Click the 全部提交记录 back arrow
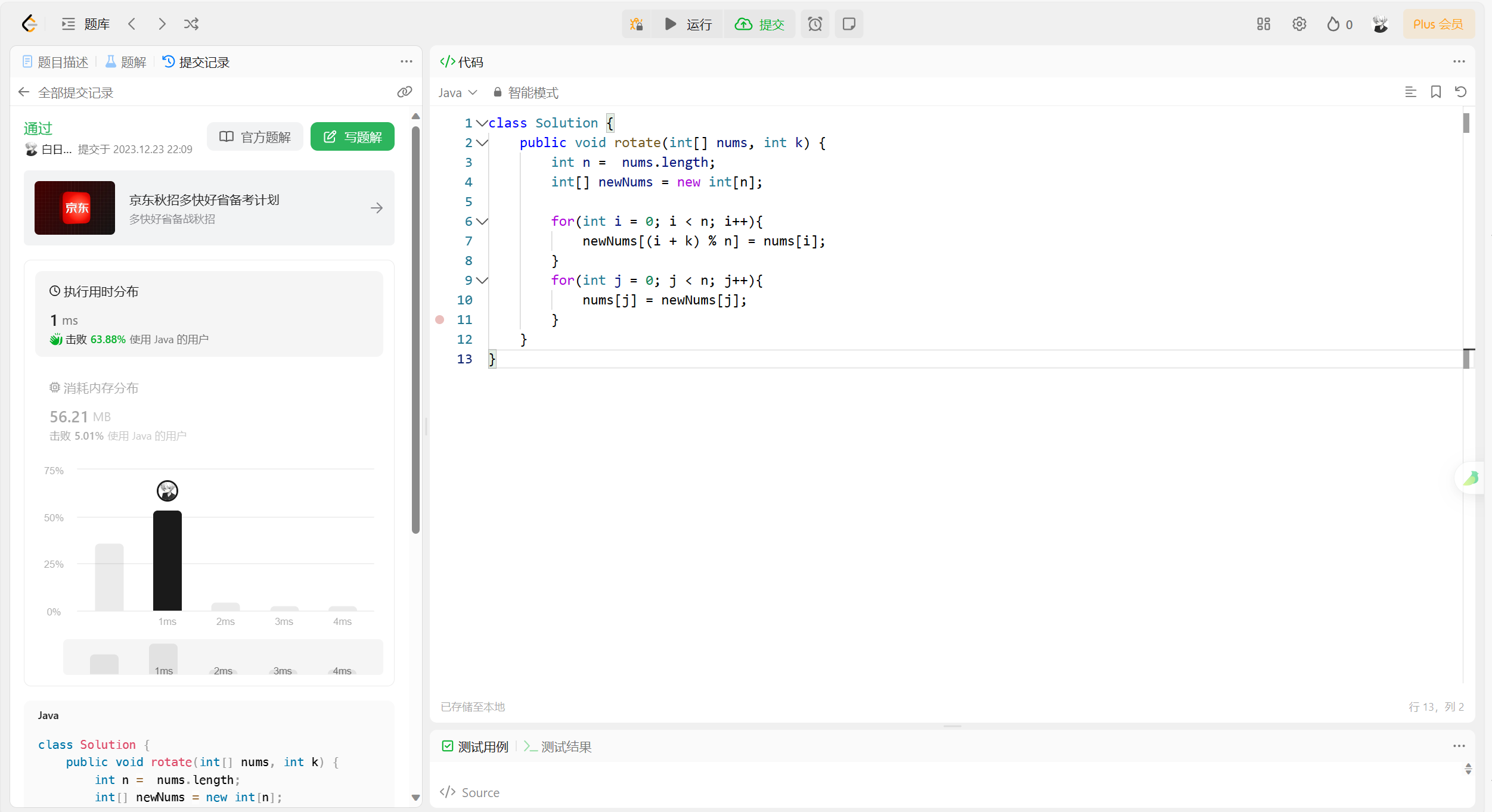Screen dimensions: 1492x812 (x=23, y=92)
